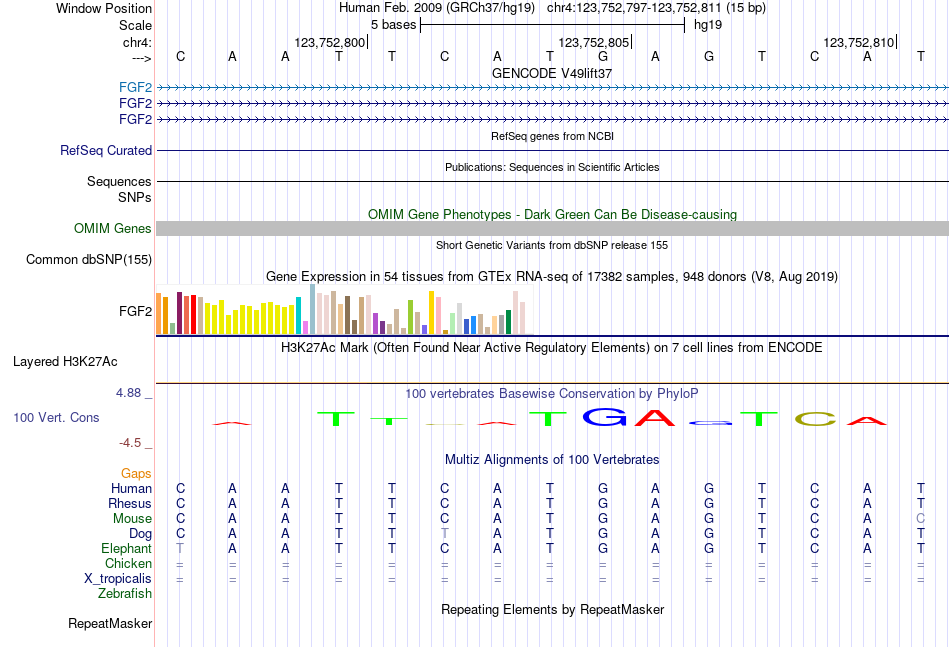Image resolution: width=950 pixels, height=647 pixels.
Task: Click 100 vertebrates Basewise Conservation by PhyloP title
Action: coord(552,394)
